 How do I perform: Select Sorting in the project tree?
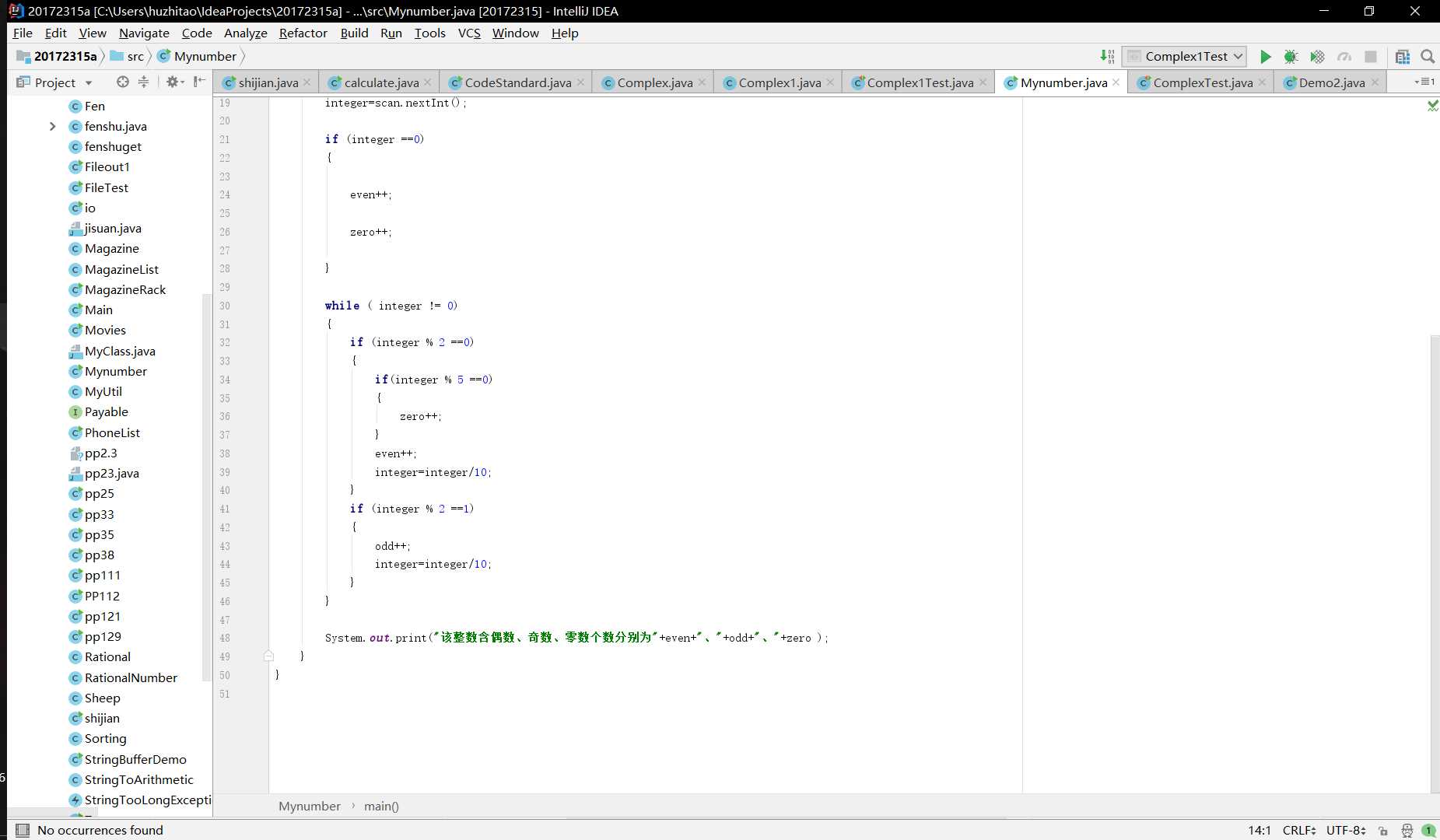click(105, 738)
